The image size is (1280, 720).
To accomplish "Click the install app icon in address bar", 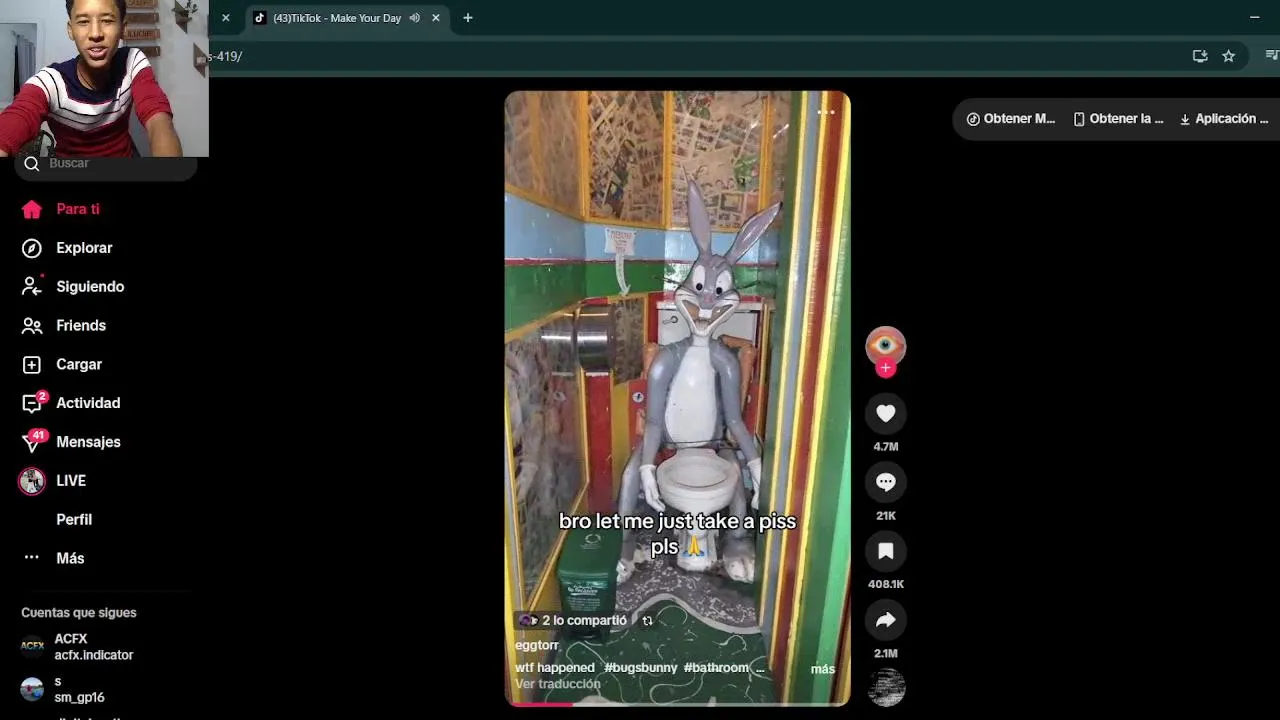I will pos(1200,56).
